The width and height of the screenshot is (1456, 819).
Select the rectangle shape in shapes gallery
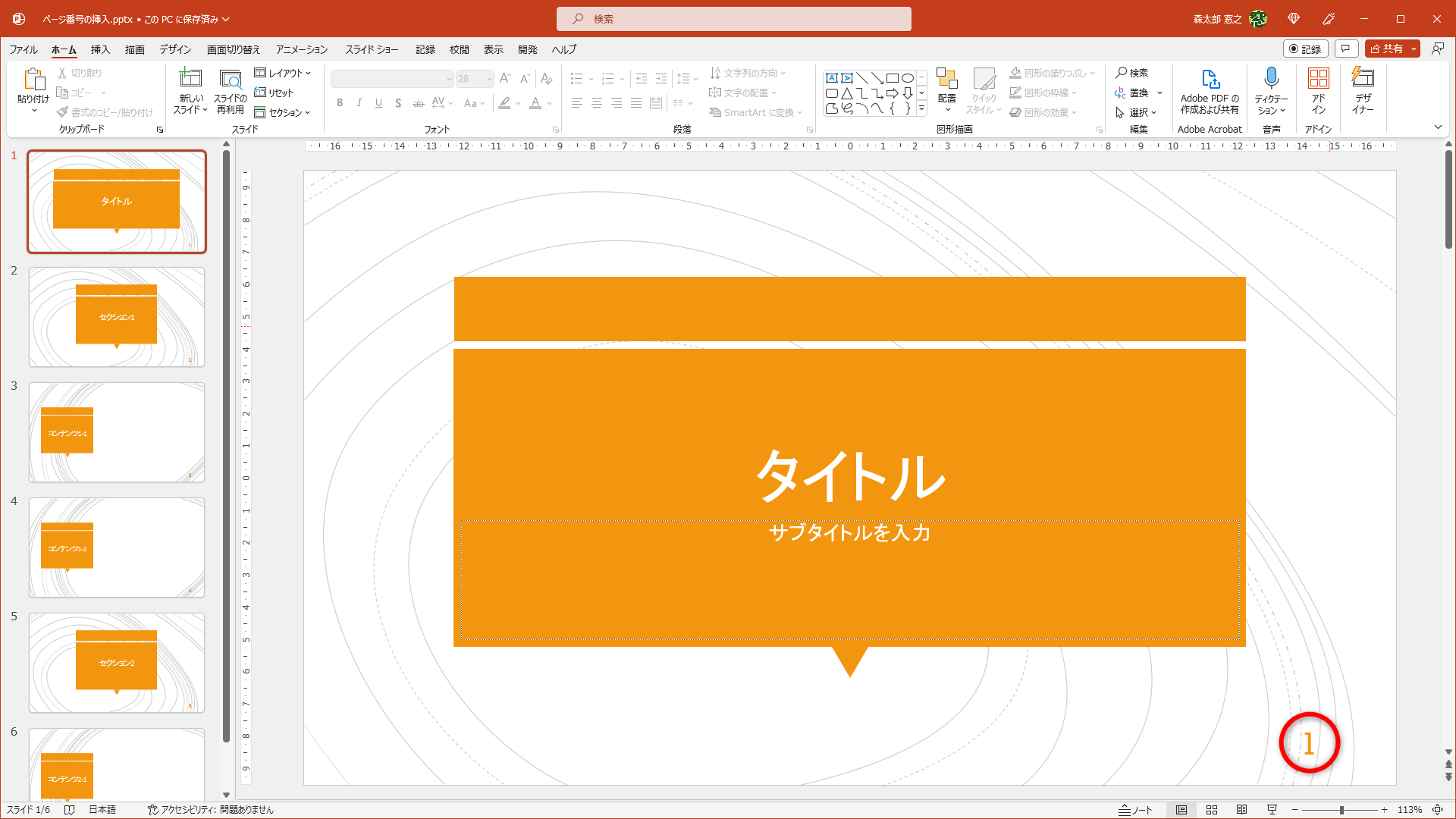pos(893,77)
